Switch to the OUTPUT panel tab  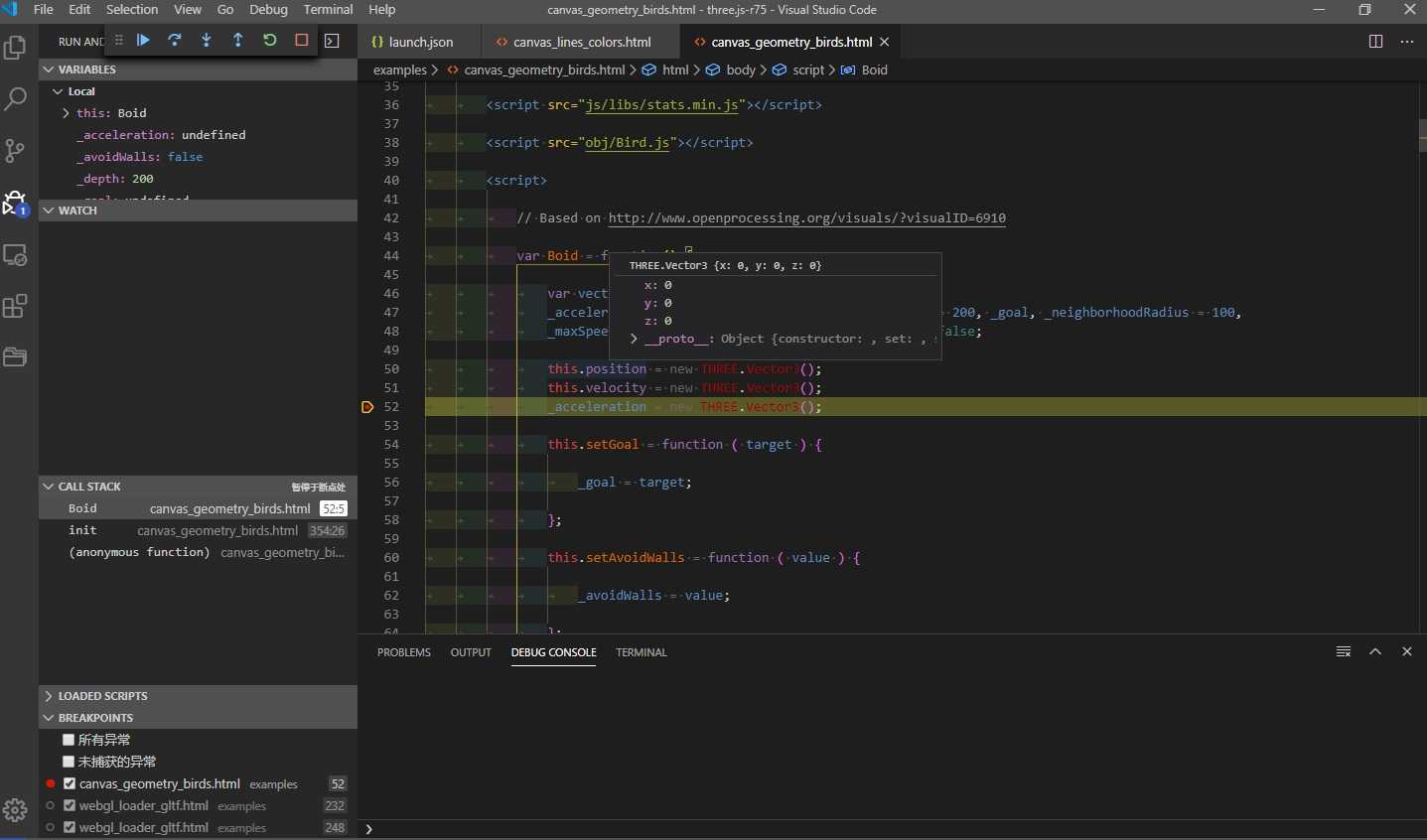471,652
